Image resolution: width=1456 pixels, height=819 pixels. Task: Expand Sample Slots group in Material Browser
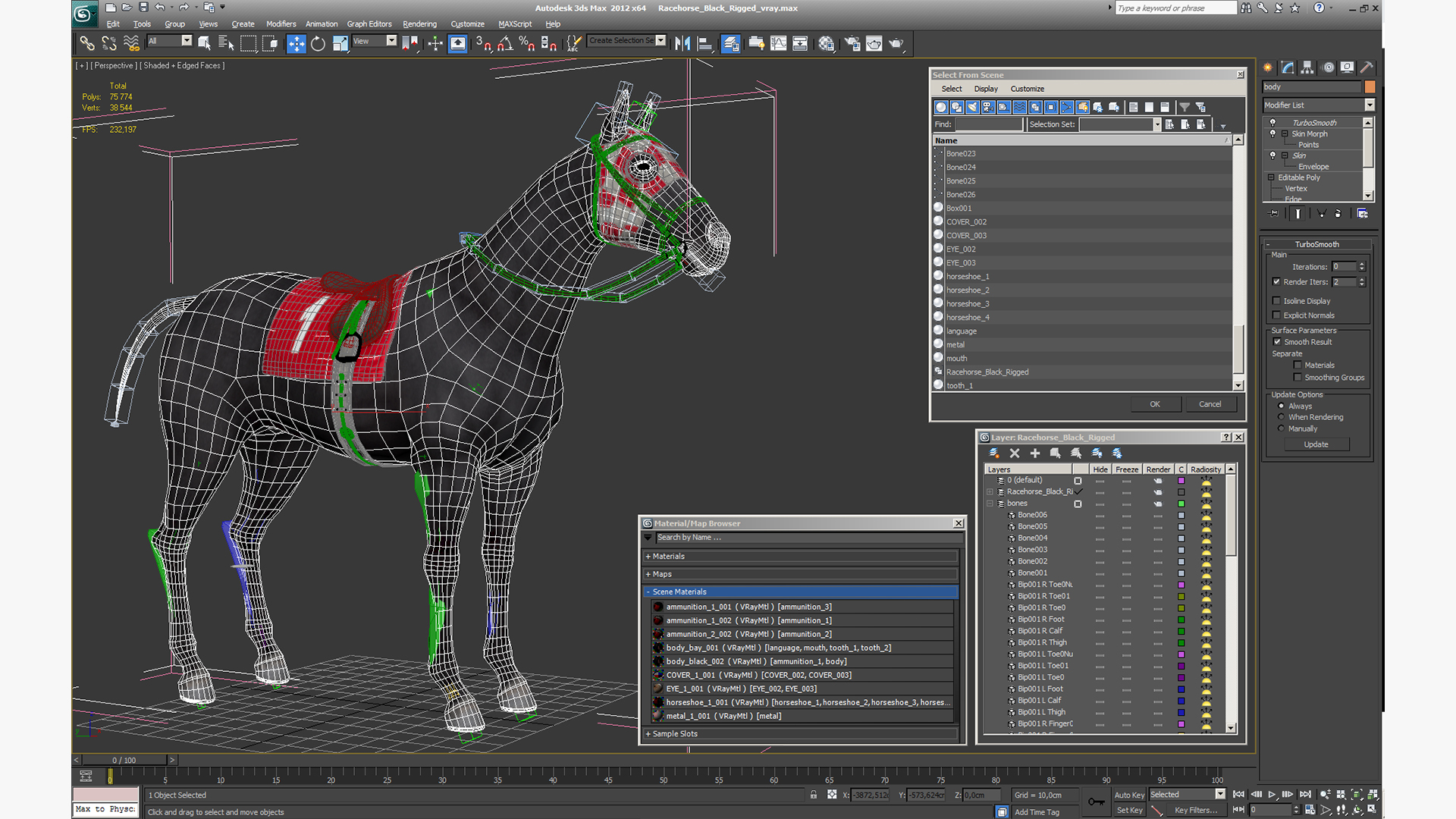coord(799,734)
